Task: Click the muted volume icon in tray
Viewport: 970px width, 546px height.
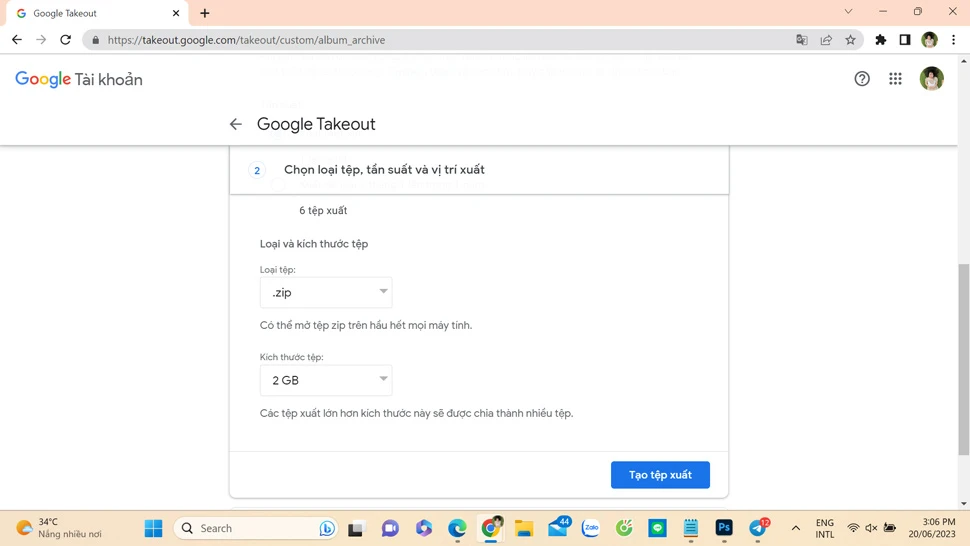Action: click(x=871, y=528)
